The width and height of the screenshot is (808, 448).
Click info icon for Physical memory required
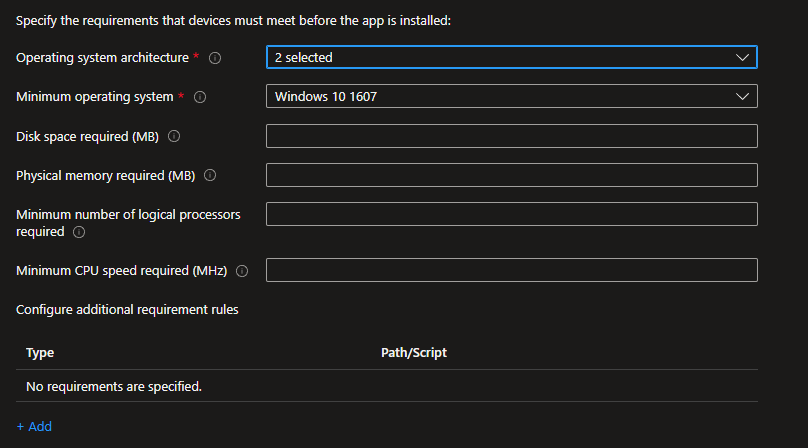[210, 175]
